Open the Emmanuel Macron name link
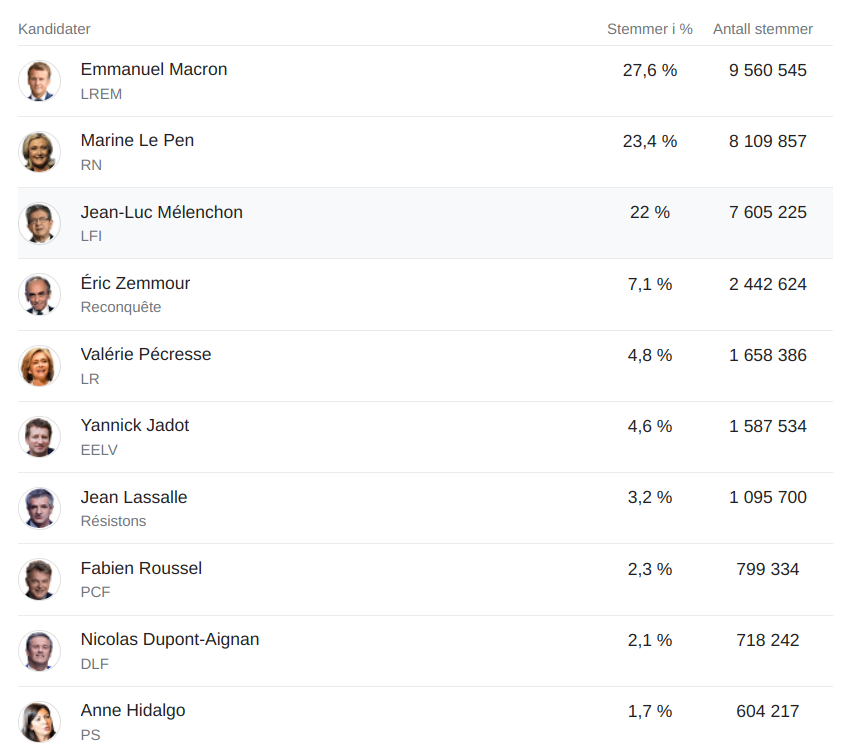The height and width of the screenshot is (749, 848). tap(154, 70)
